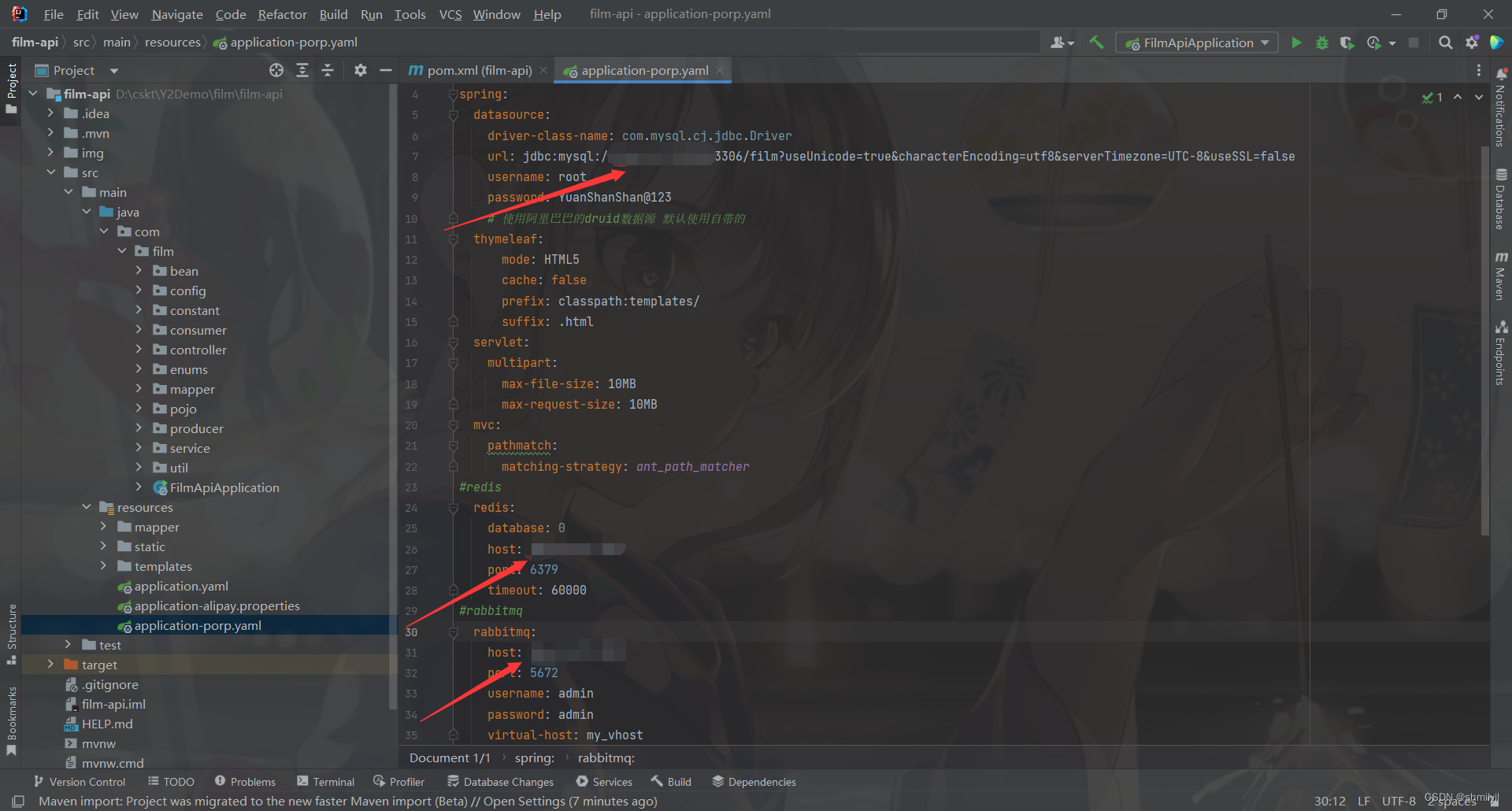Open the Endpoints tool window
Screen dimensions: 1512x811
click(x=1500, y=354)
